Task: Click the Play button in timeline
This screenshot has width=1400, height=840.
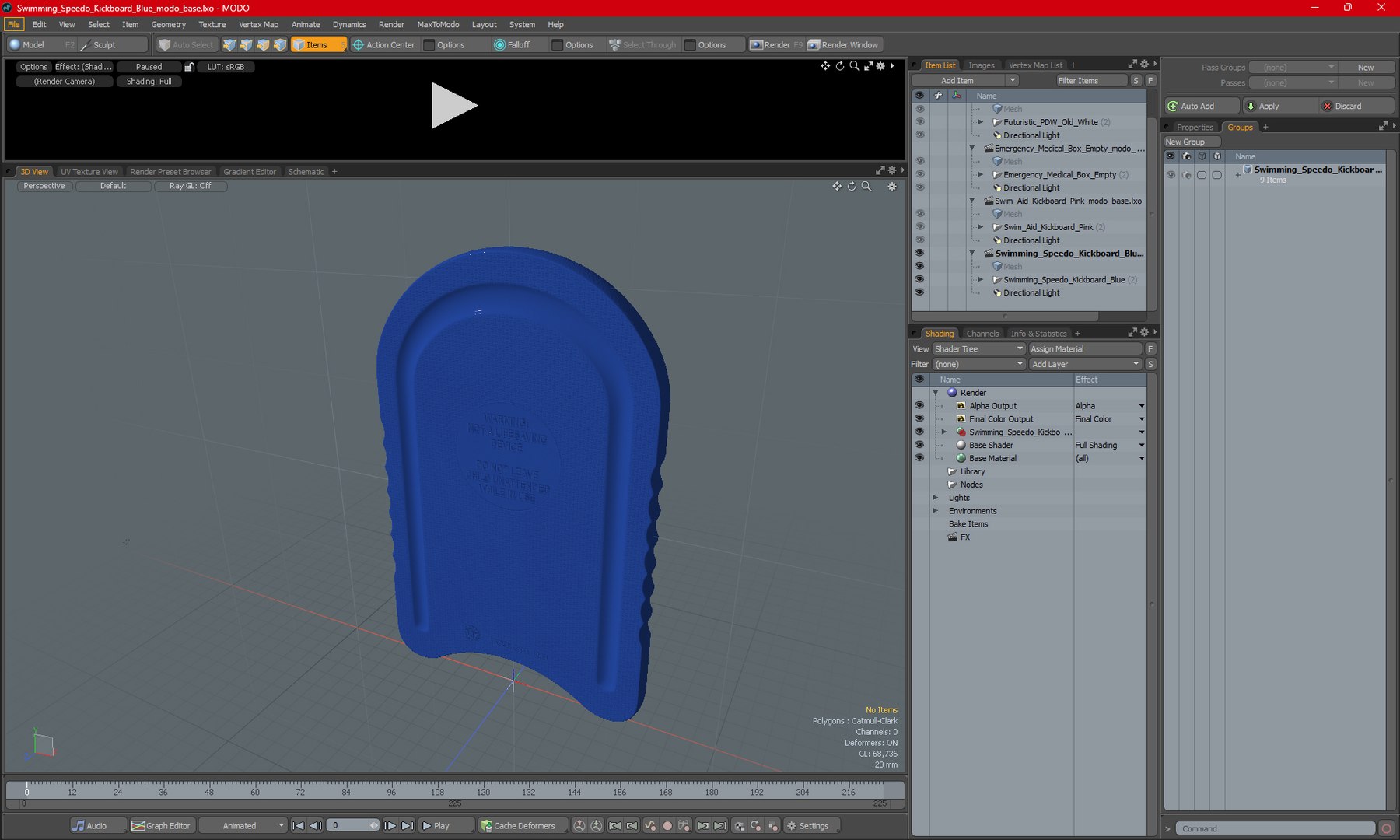Action: click(x=446, y=826)
